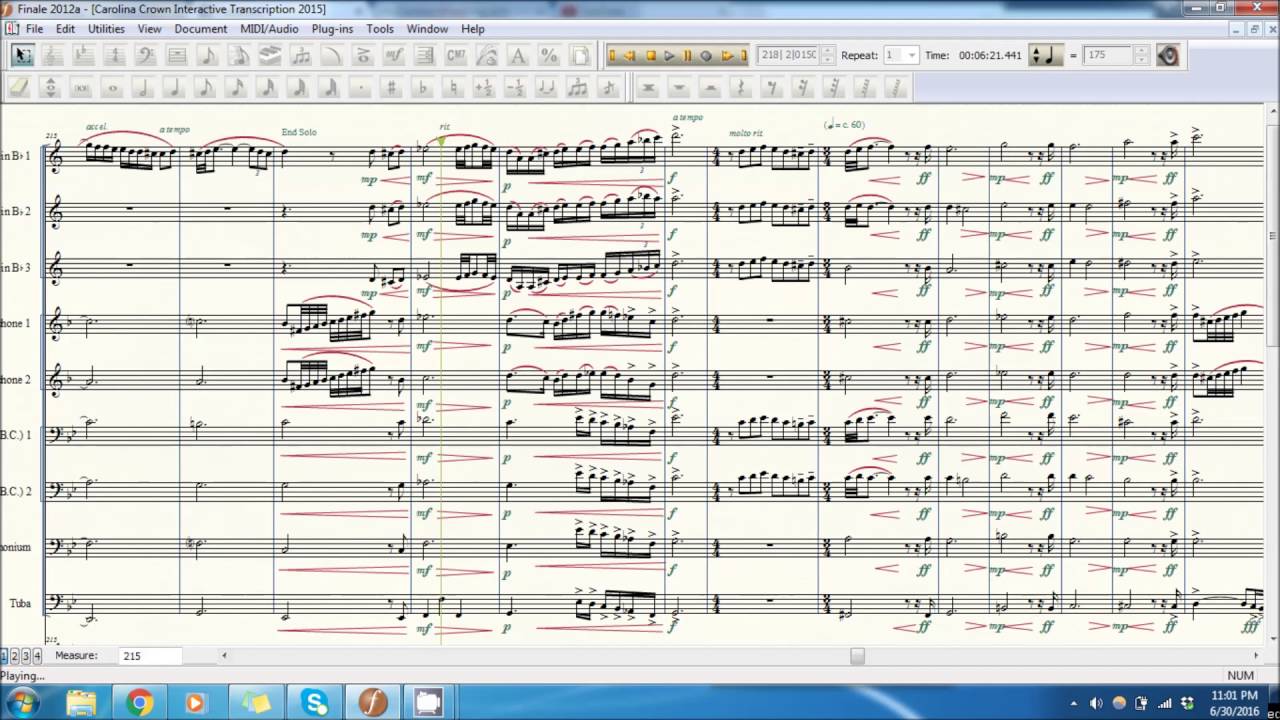Stop playback with the square button
The height and width of the screenshot is (720, 1280).
coord(650,56)
